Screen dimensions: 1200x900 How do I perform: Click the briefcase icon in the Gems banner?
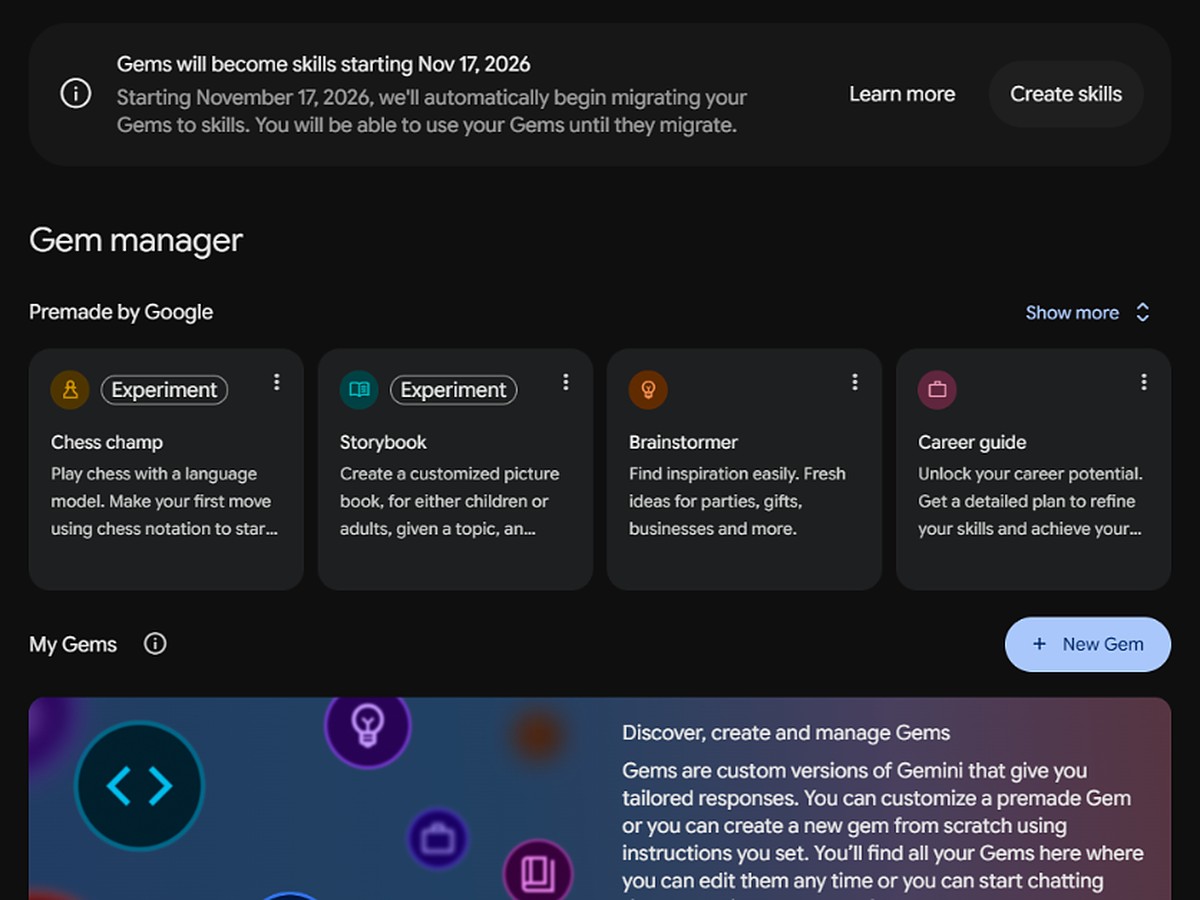click(438, 838)
